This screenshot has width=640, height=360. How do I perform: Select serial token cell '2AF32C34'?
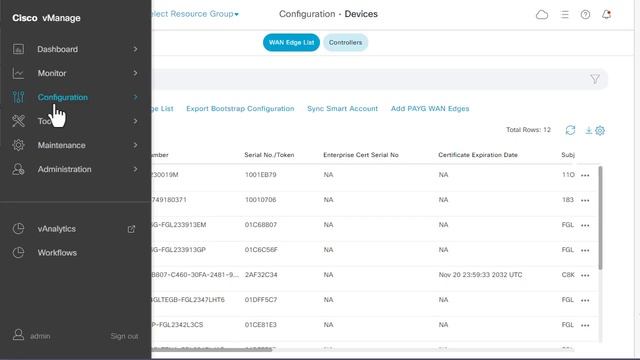tap(261, 275)
